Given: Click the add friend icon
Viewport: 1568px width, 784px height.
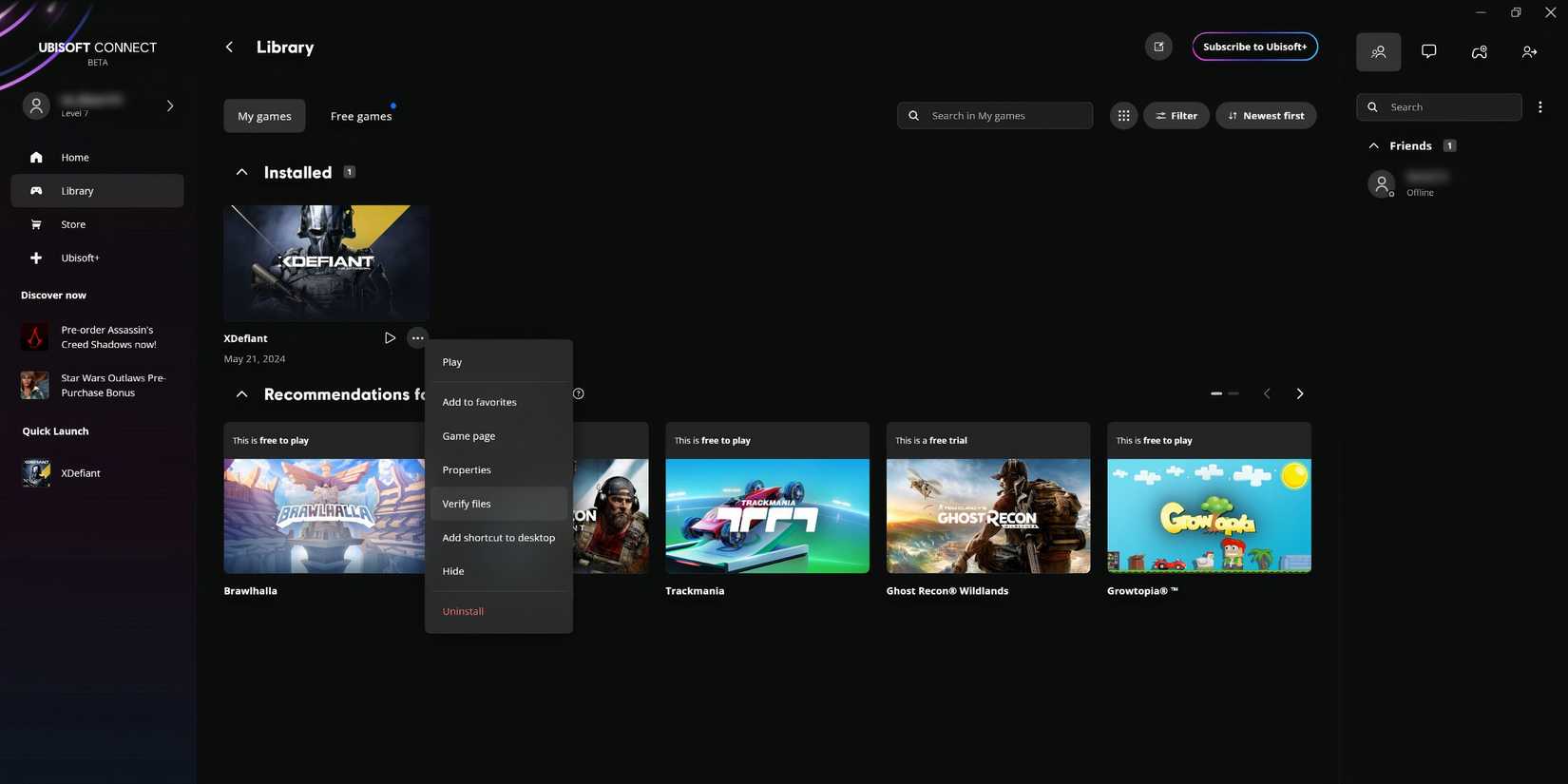Looking at the screenshot, I should click(x=1529, y=52).
